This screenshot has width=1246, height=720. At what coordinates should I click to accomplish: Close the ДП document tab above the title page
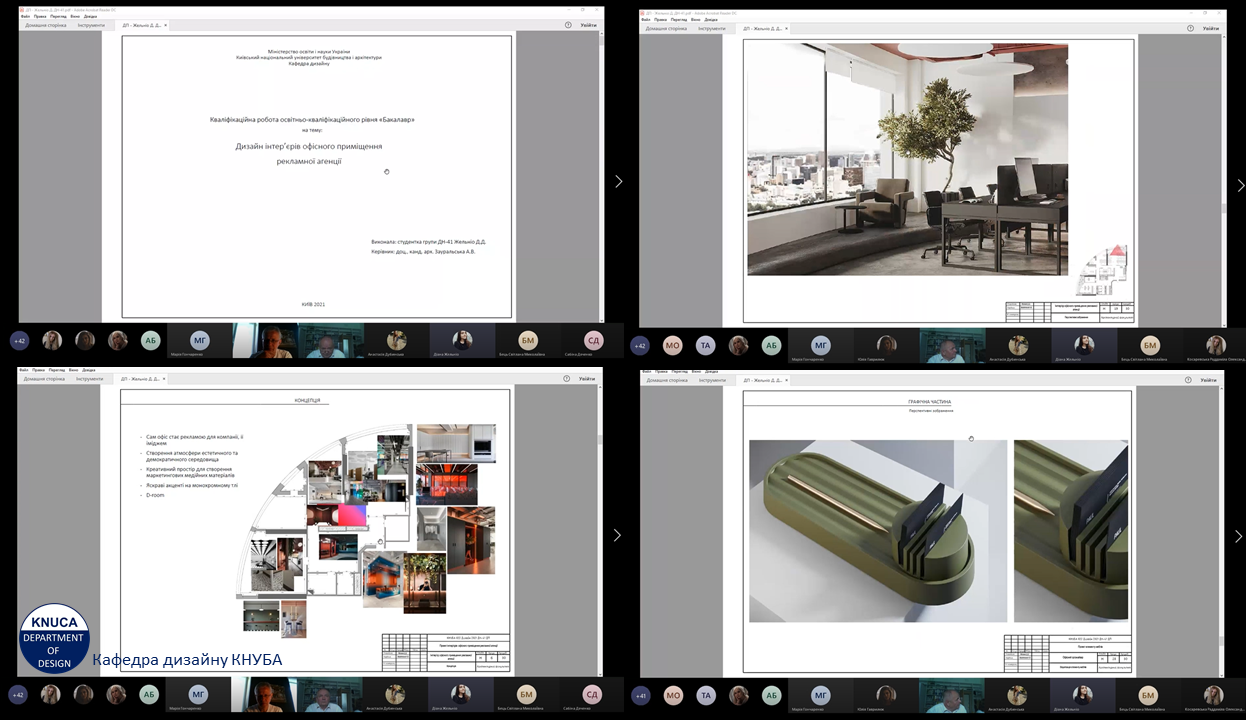165,25
